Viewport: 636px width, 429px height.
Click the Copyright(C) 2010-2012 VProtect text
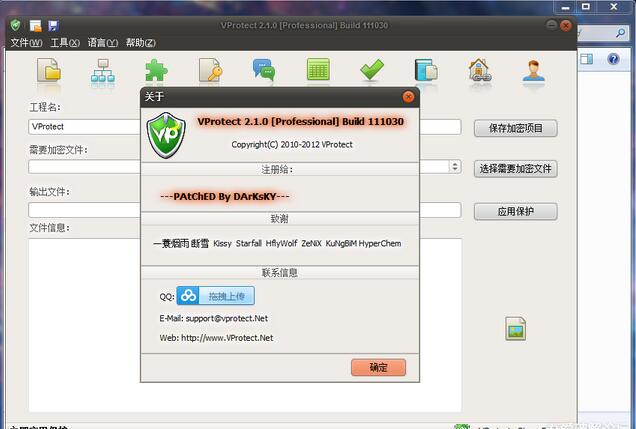[x=292, y=144]
